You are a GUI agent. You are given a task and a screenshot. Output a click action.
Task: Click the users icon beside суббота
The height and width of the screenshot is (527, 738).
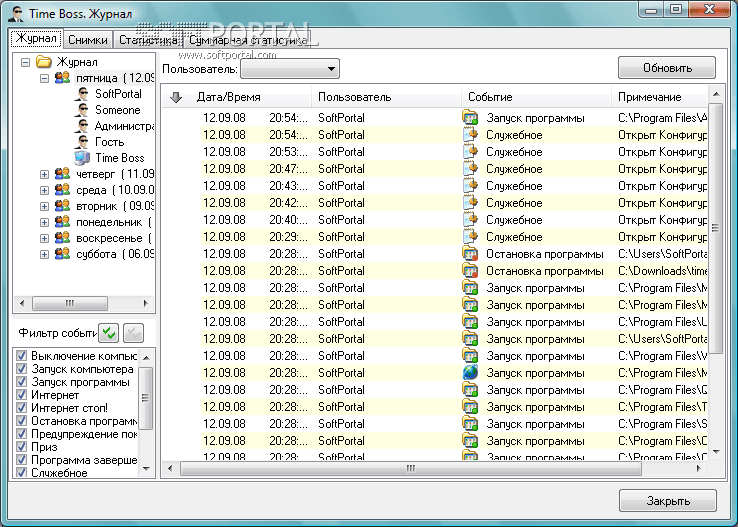coord(62,254)
